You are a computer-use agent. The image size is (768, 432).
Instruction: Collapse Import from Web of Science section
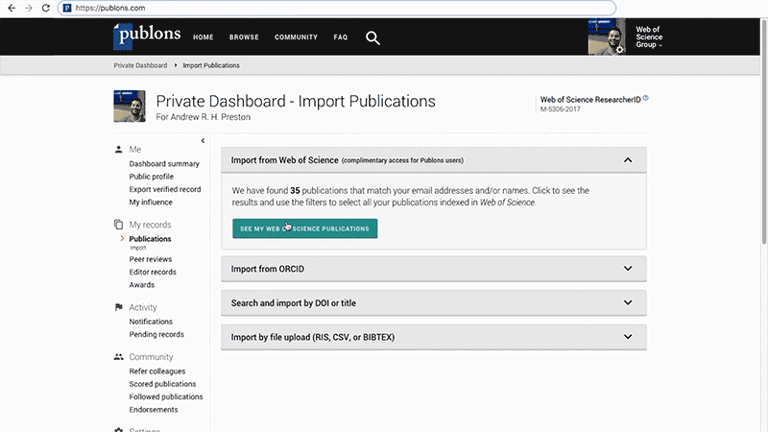[628, 160]
